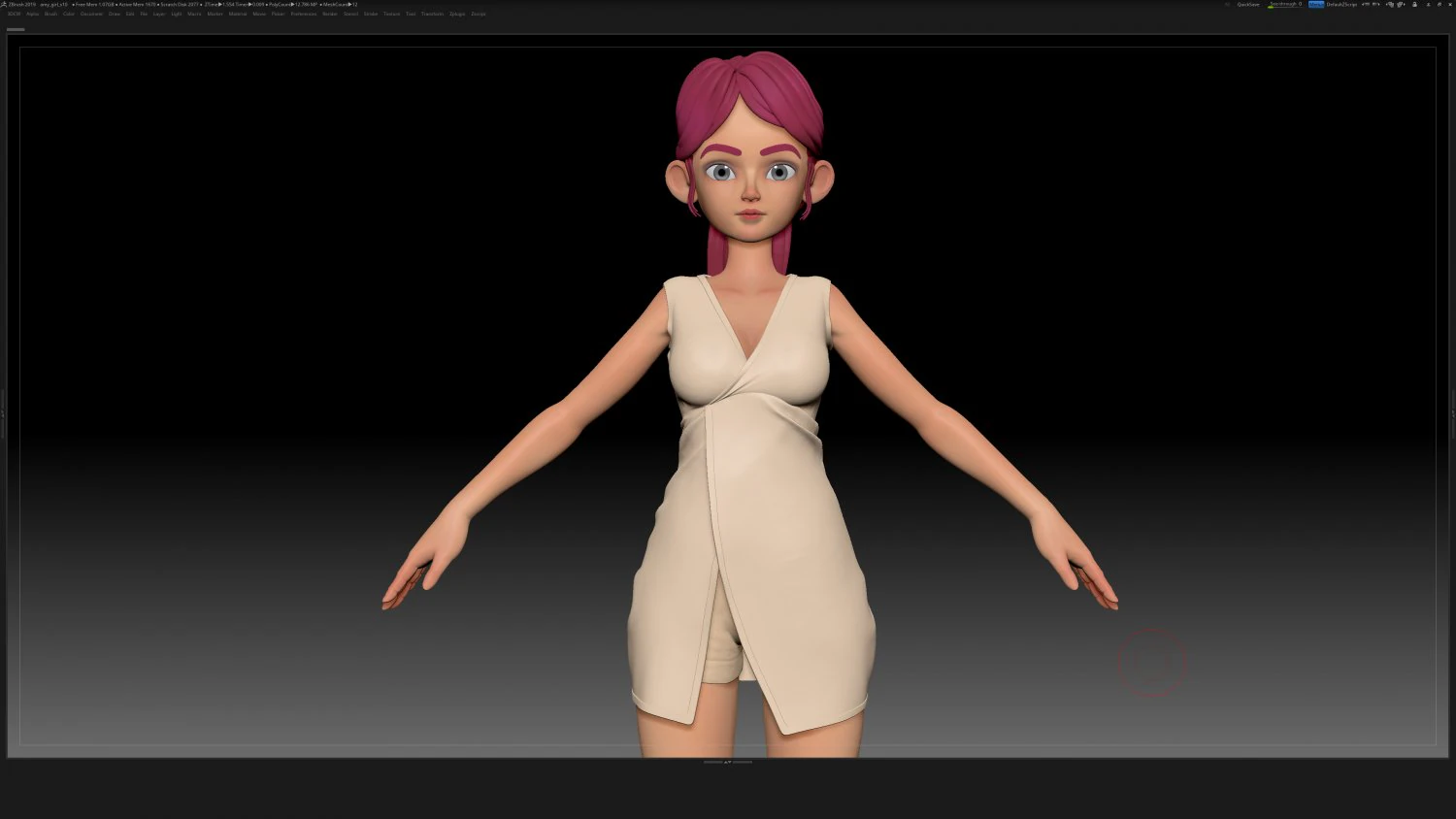The image size is (1456, 819).
Task: Adjust the Seethrough slider
Action: tap(1283, 4)
